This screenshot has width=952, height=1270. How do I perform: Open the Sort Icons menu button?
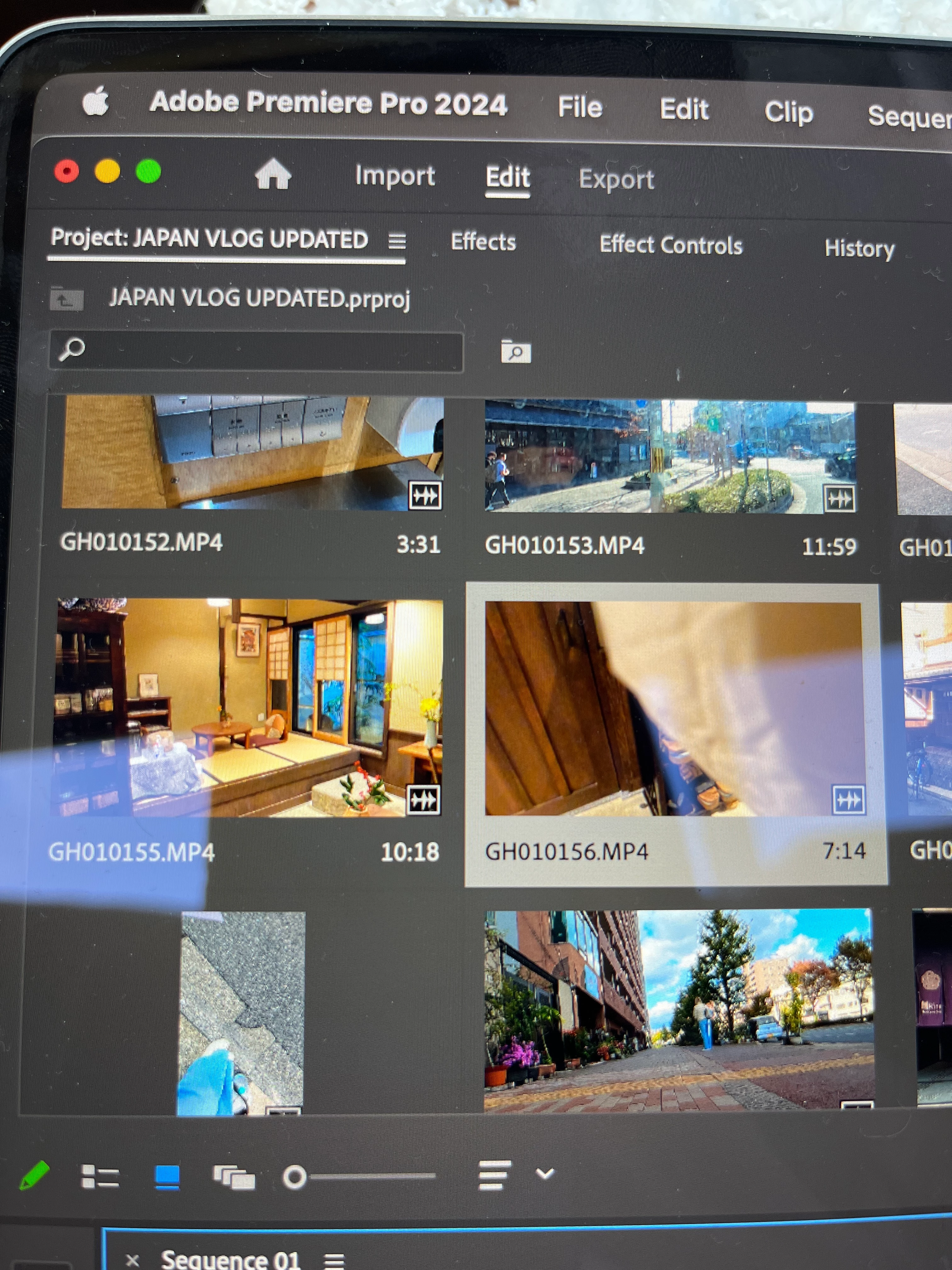[494, 1175]
